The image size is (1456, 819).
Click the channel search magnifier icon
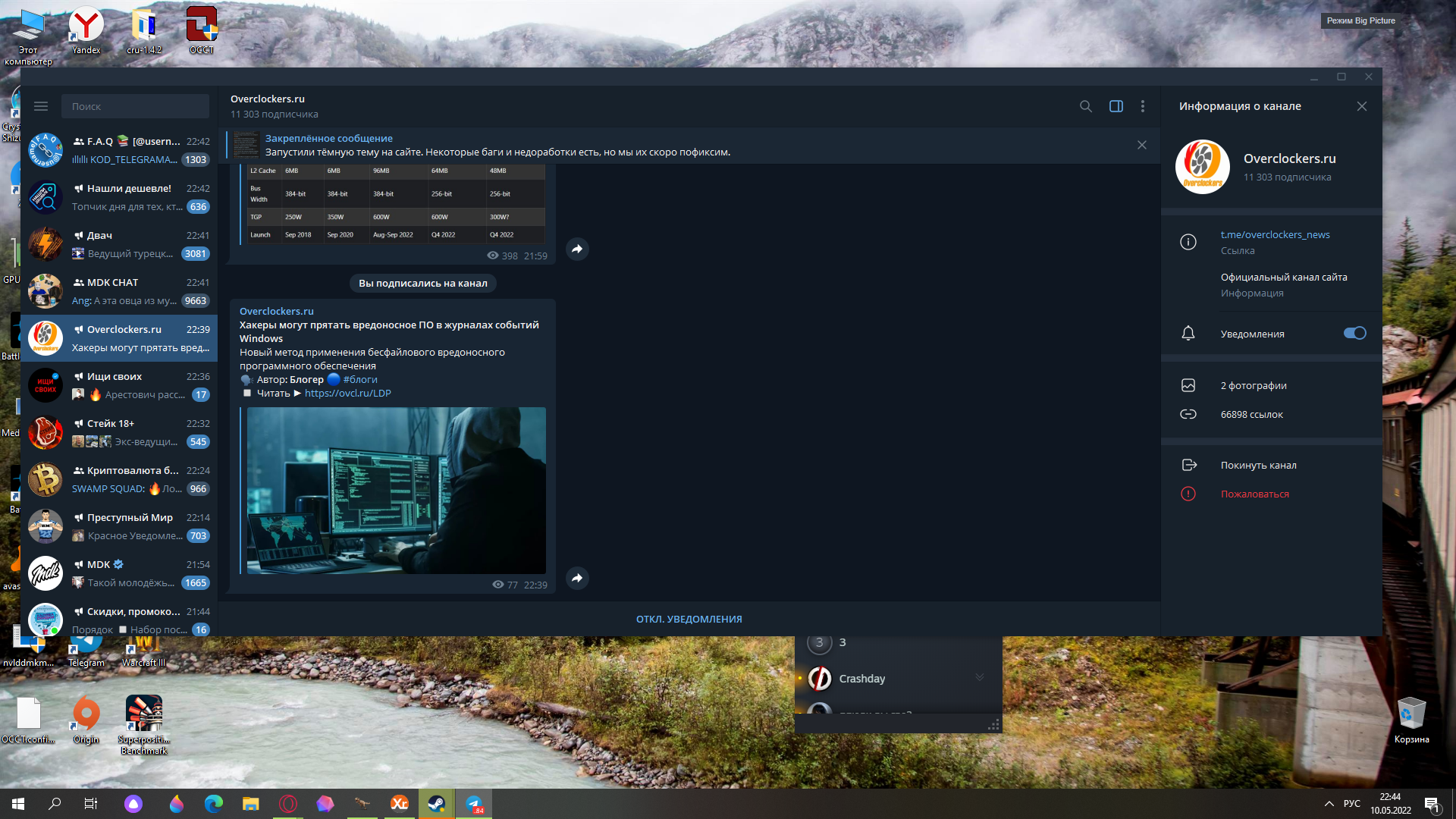pos(1086,106)
